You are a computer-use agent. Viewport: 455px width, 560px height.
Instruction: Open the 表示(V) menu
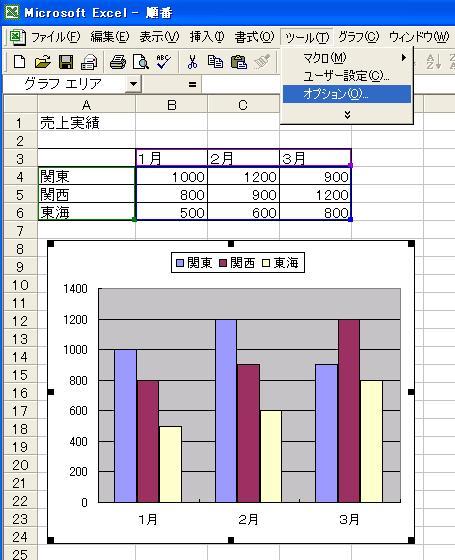tap(159, 37)
